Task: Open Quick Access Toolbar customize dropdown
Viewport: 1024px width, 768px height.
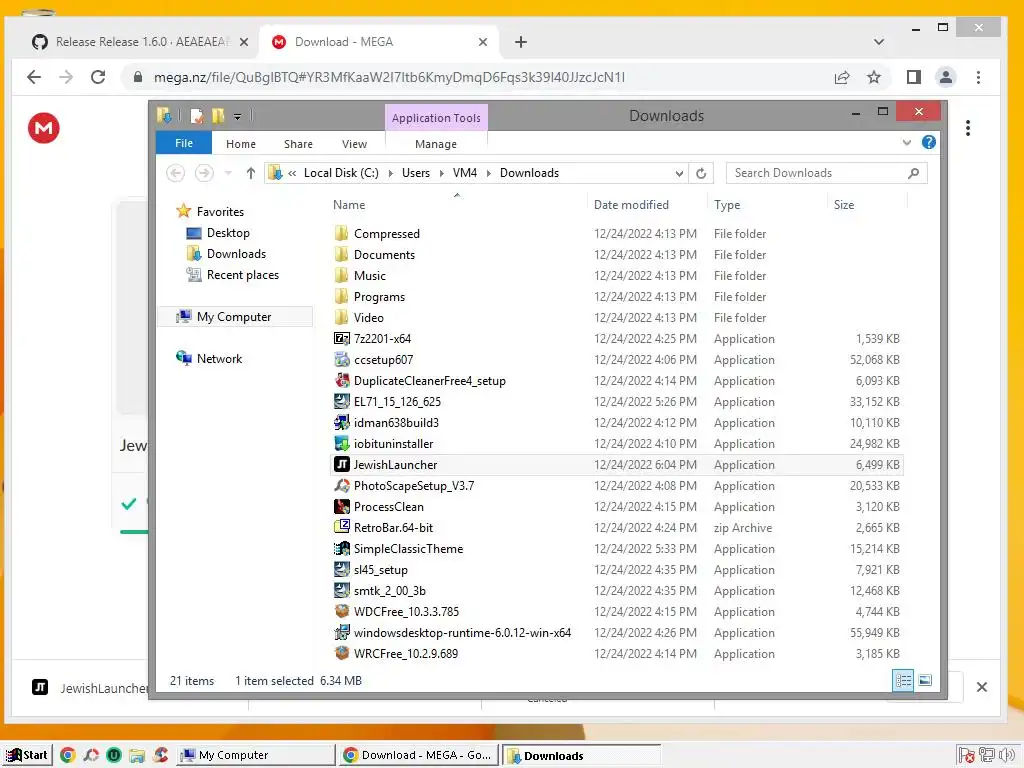Action: [x=238, y=116]
